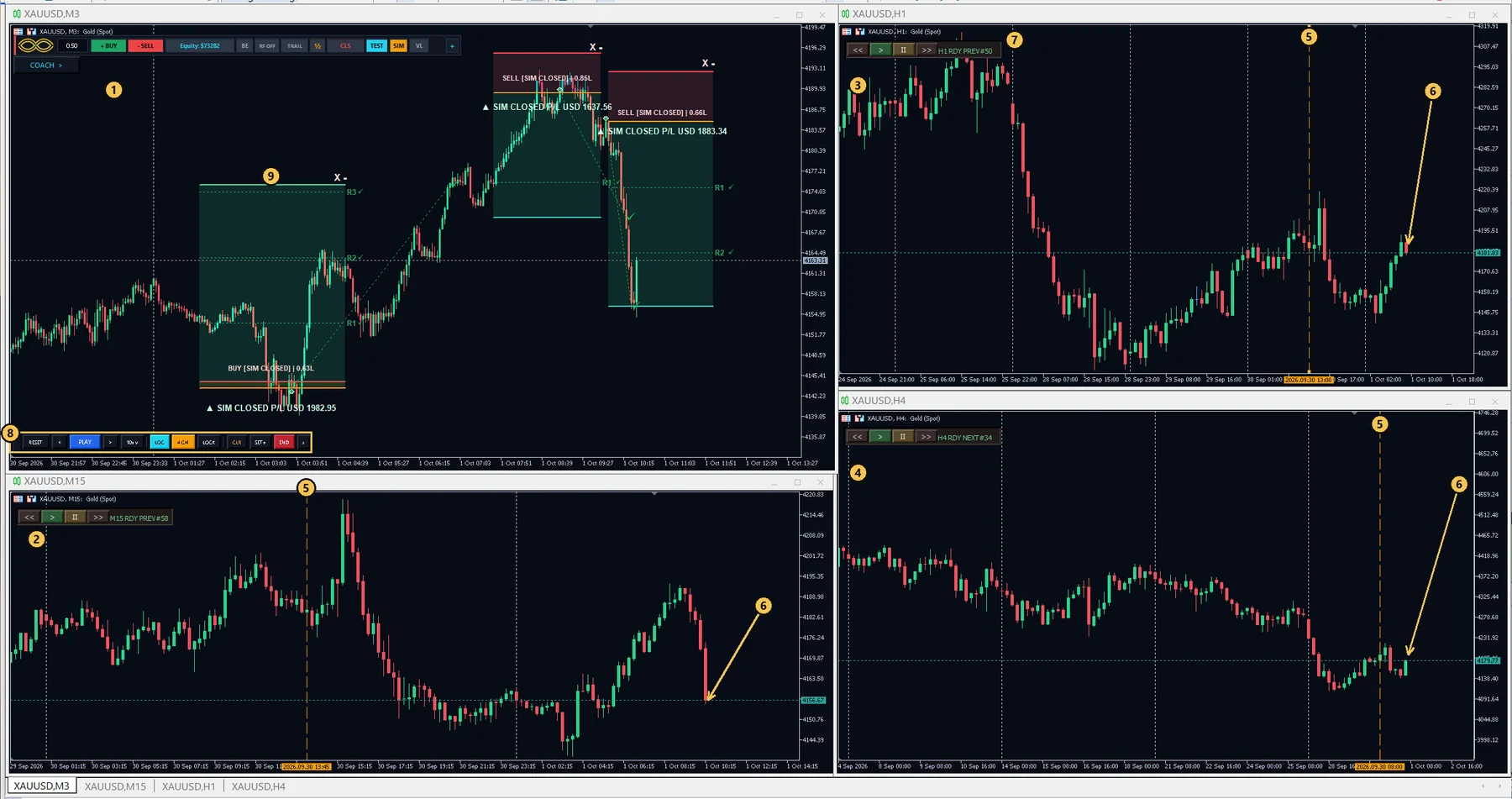This screenshot has height=799, width=1512.
Task: Click the blue PLAY replay button
Action: point(85,442)
